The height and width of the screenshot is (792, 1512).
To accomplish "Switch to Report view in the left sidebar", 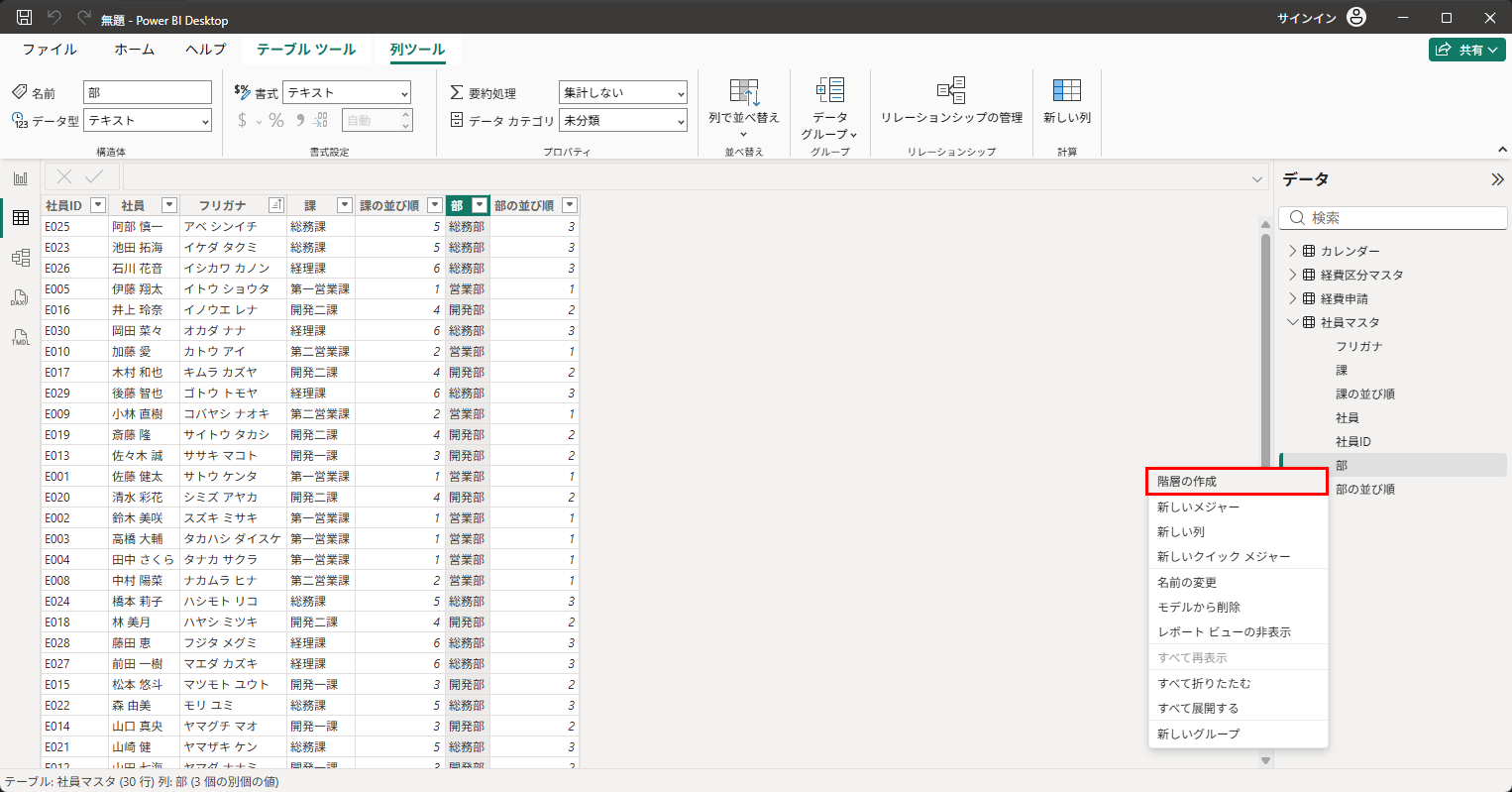I will 21,178.
